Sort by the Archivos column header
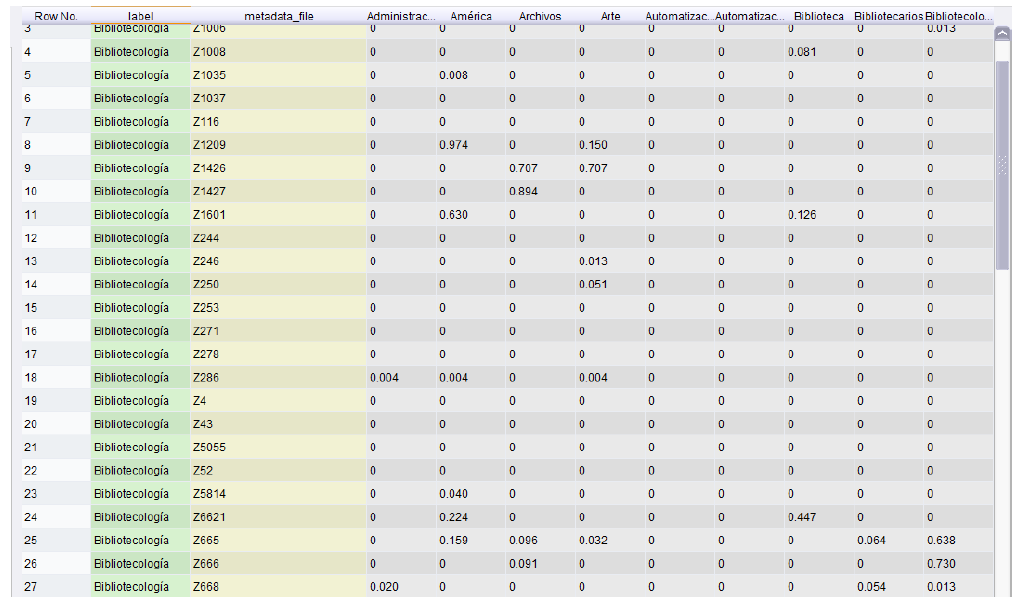Screen dimensions: 1026x602 point(540,17)
